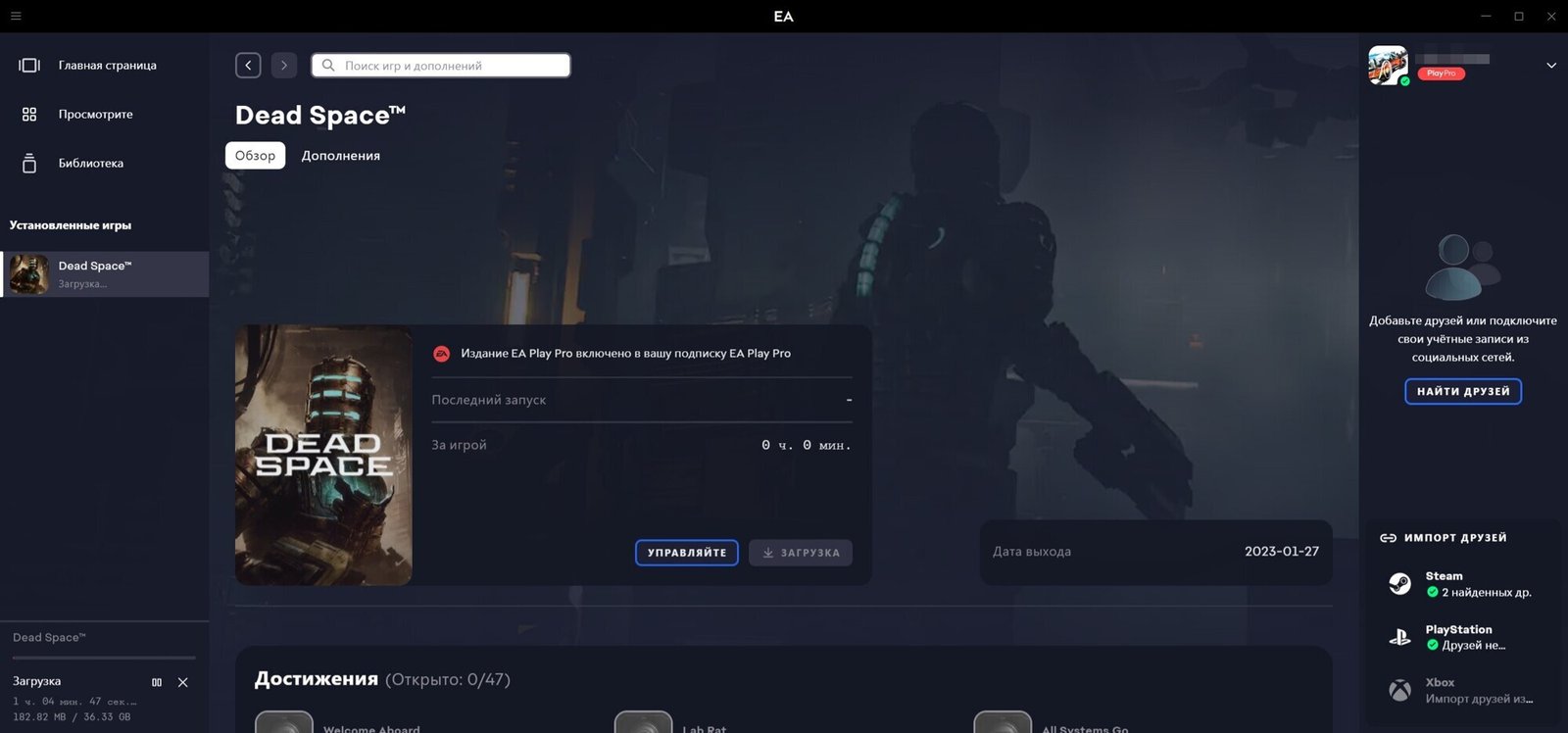Maximize the EA app window

tap(1519, 16)
